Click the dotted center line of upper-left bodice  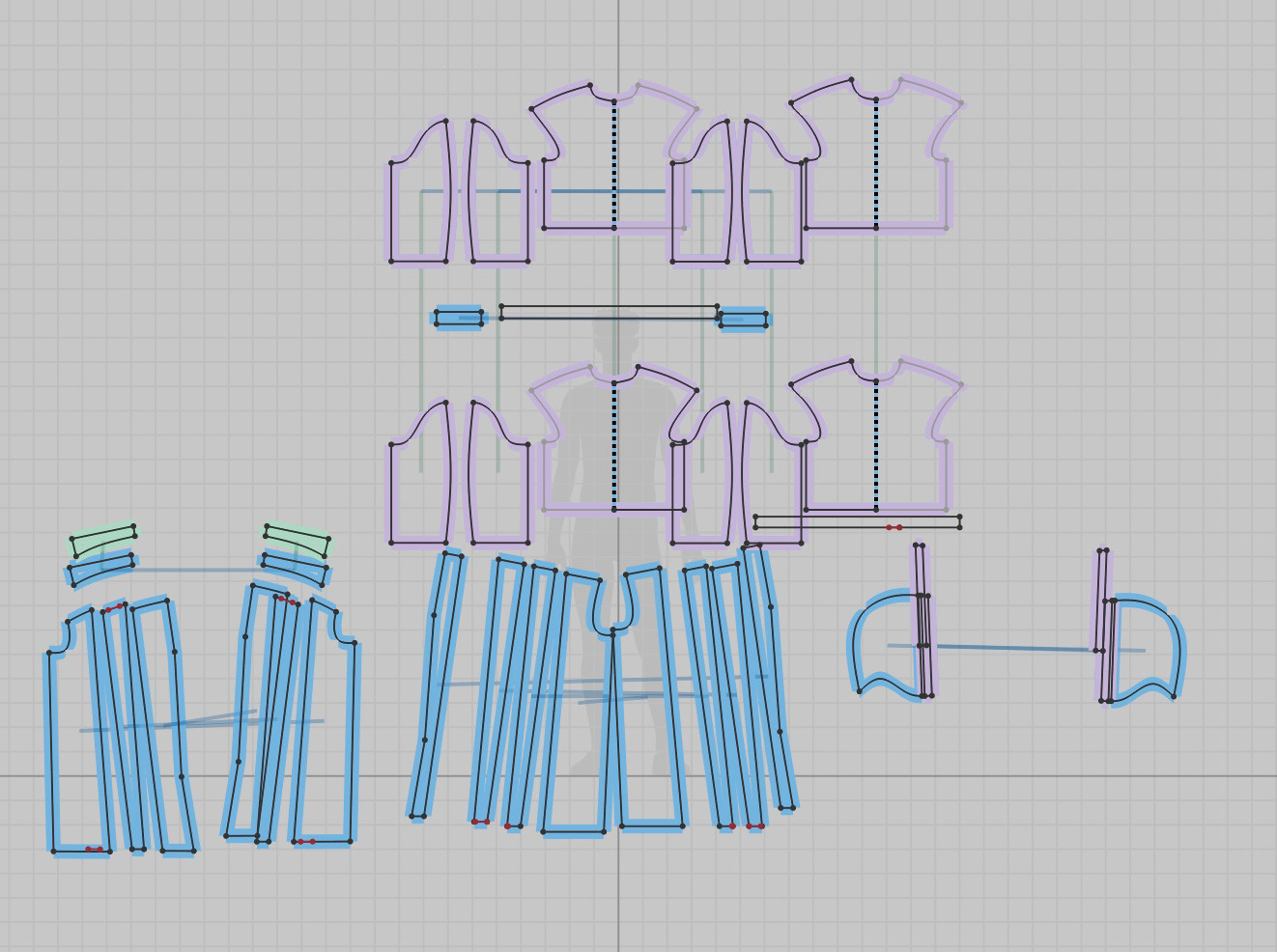[x=614, y=164]
